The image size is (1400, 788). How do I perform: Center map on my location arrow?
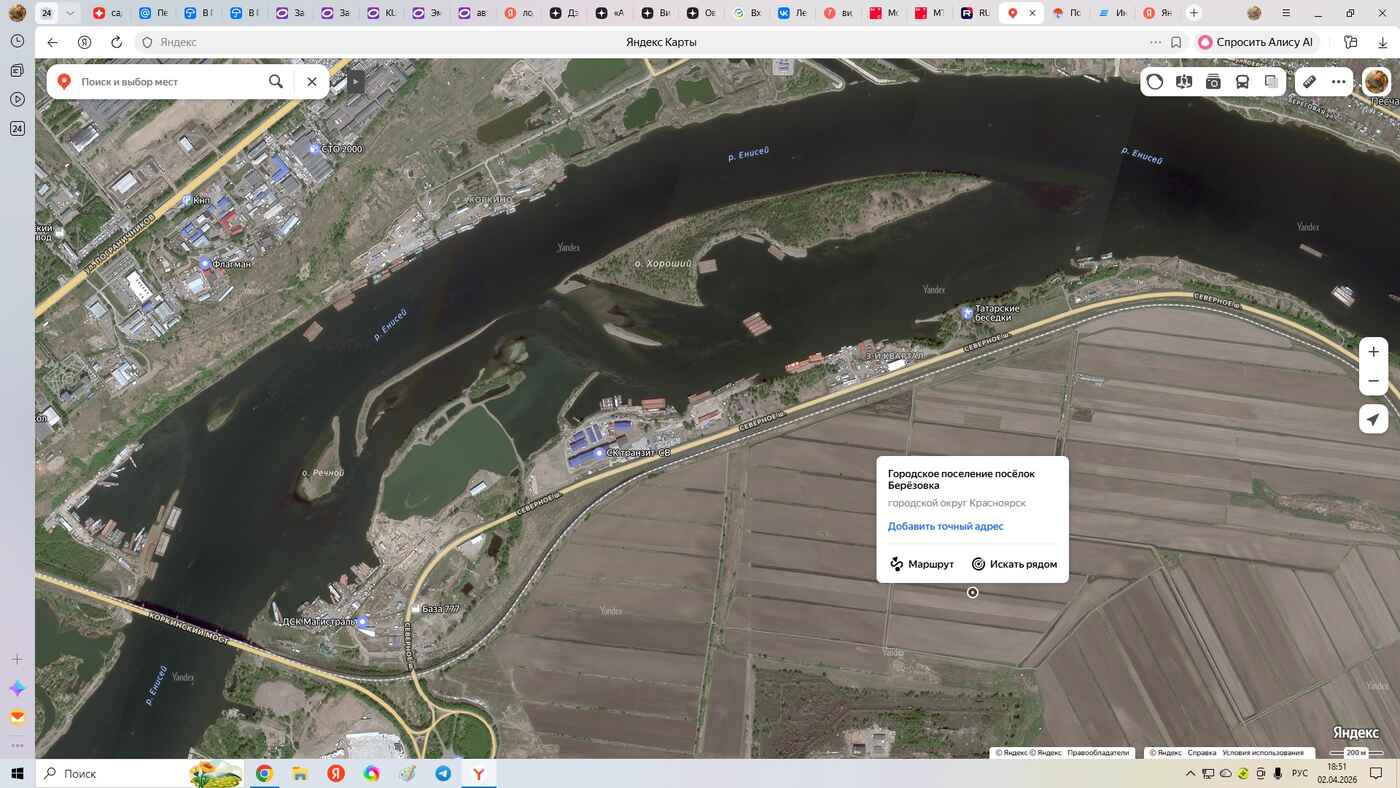1373,419
